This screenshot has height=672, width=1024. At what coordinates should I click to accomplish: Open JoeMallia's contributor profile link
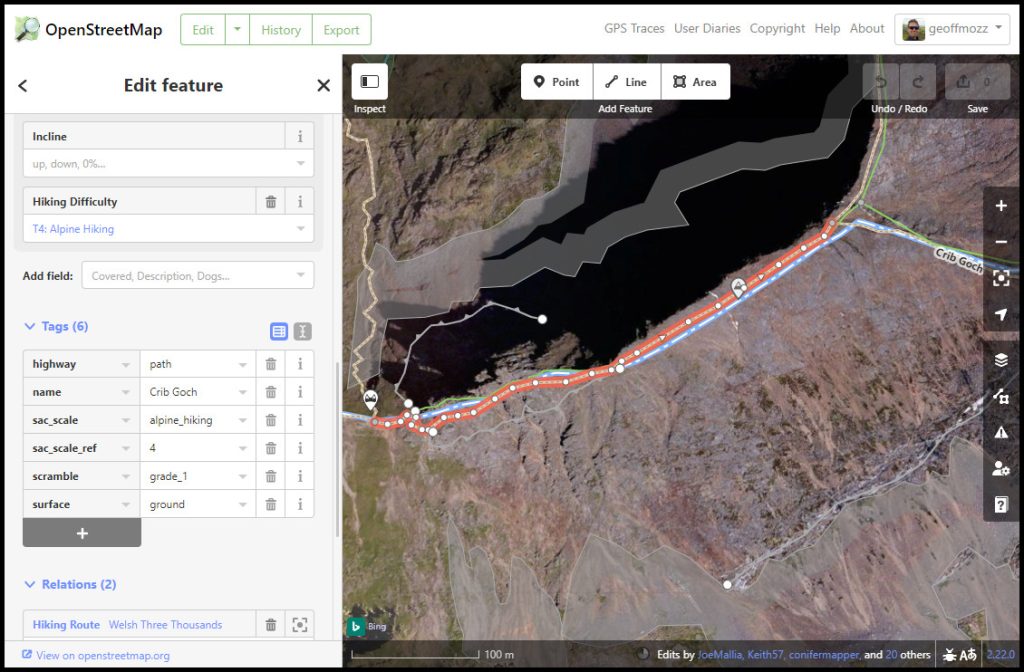pyautogui.click(x=720, y=654)
